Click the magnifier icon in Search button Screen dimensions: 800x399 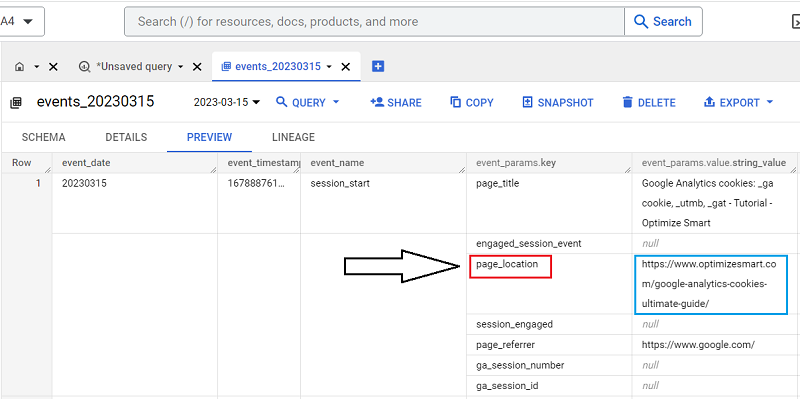(641, 21)
